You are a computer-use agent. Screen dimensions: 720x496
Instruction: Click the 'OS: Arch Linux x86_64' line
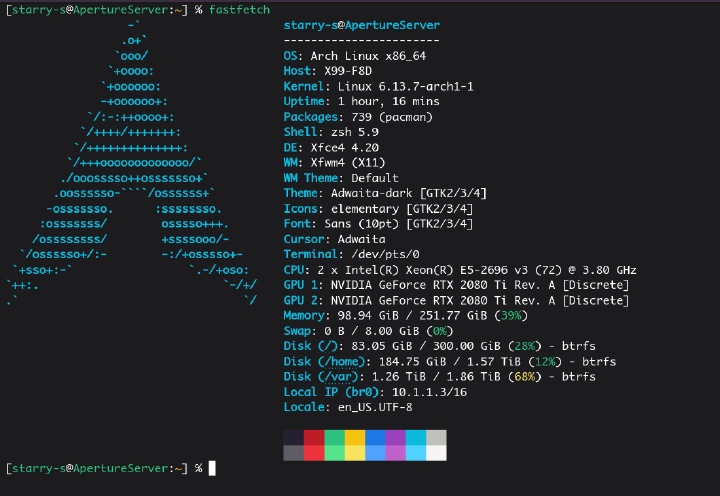point(354,56)
